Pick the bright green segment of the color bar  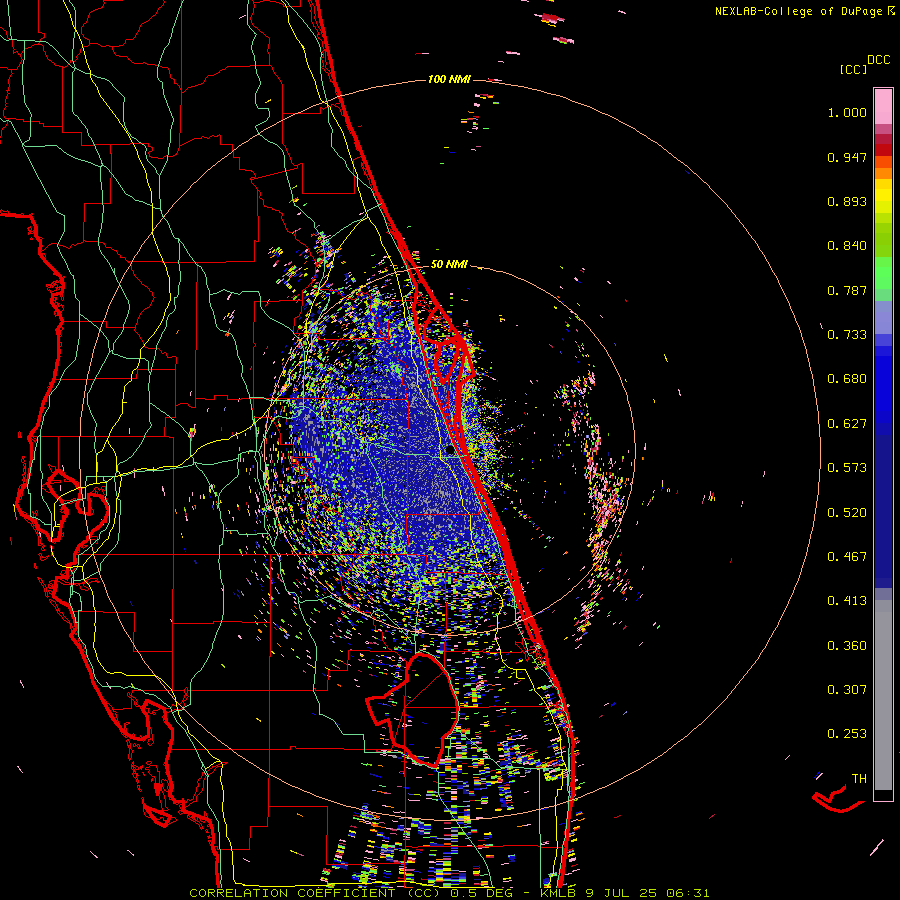click(883, 273)
